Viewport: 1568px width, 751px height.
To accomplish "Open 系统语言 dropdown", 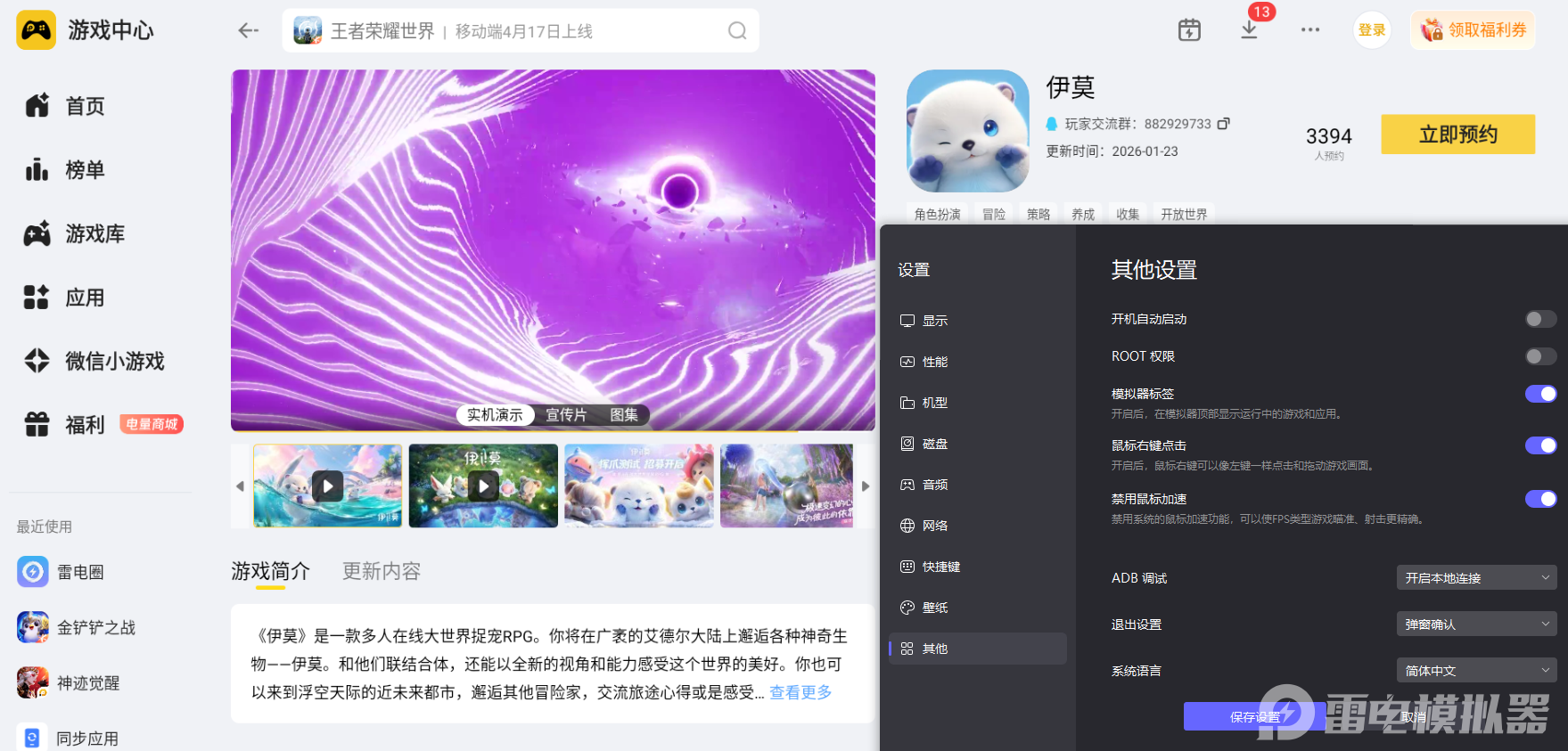I will [1476, 670].
